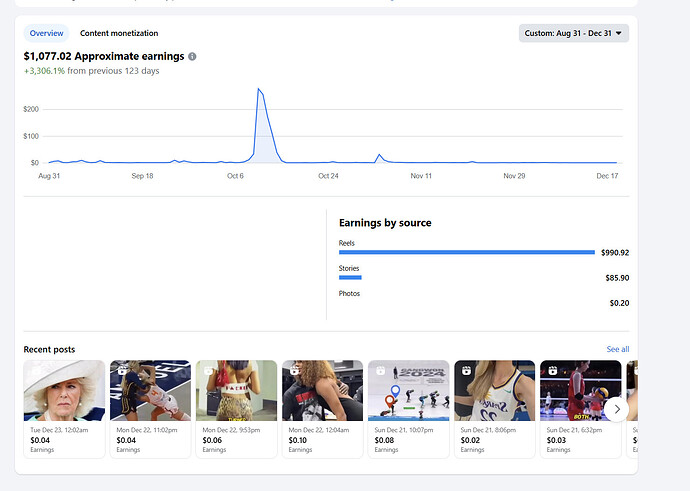
Task: Click the Stories earnings bar
Action: (x=350, y=277)
